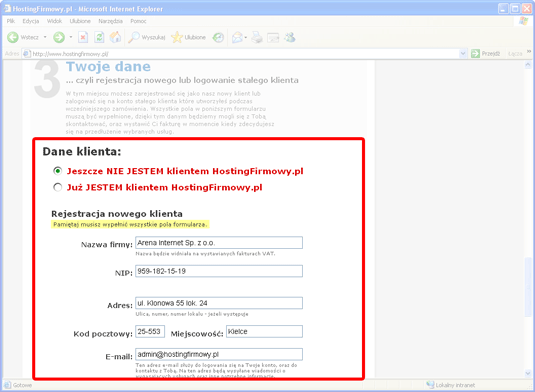Click the browser address URL field

click(245, 54)
